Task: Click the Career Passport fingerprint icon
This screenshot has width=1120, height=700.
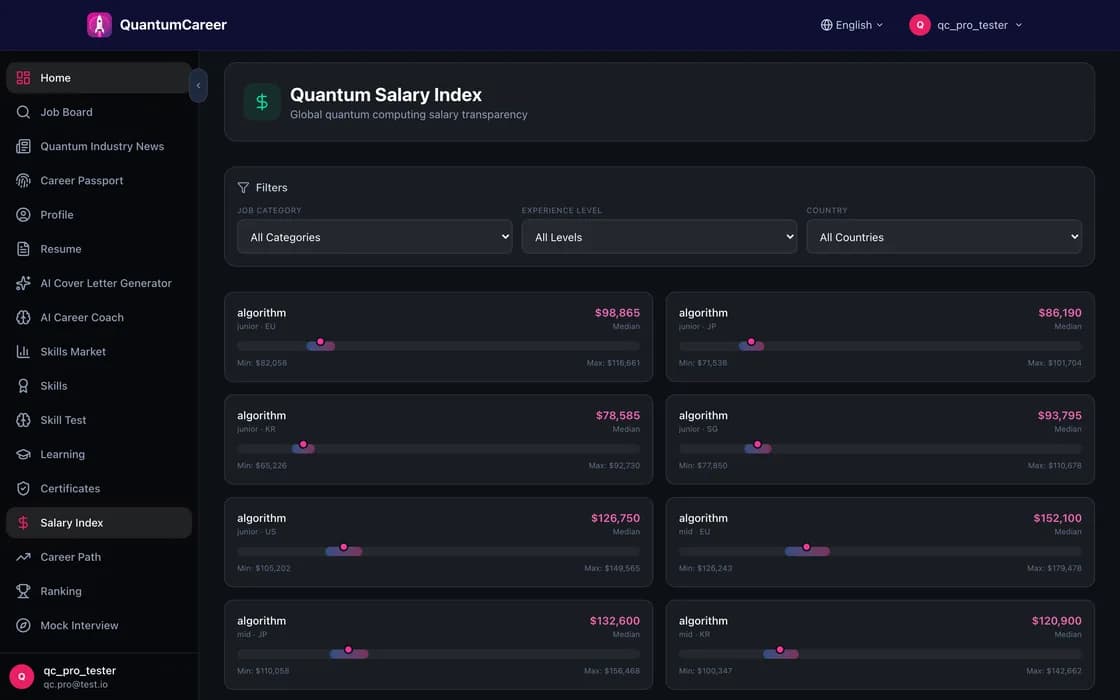Action: tap(24, 181)
